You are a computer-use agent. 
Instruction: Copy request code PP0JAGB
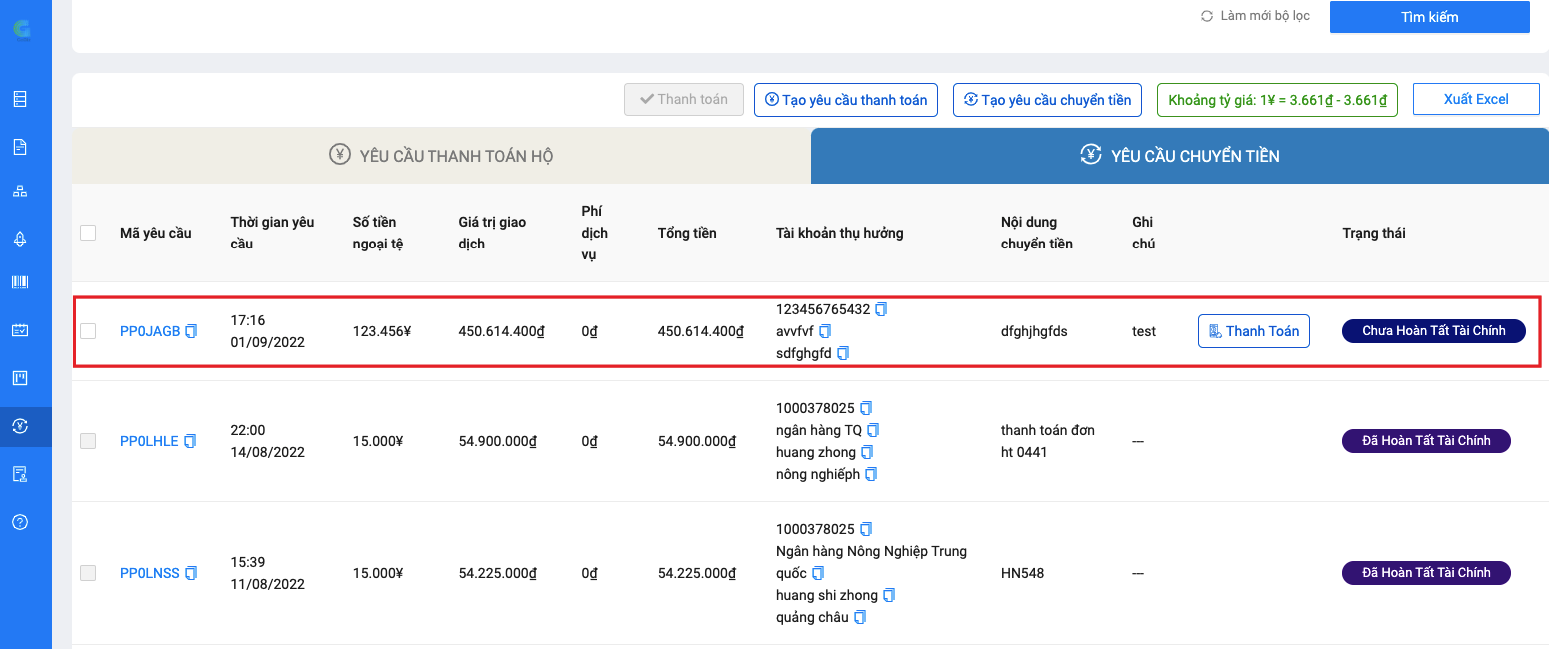(x=191, y=331)
